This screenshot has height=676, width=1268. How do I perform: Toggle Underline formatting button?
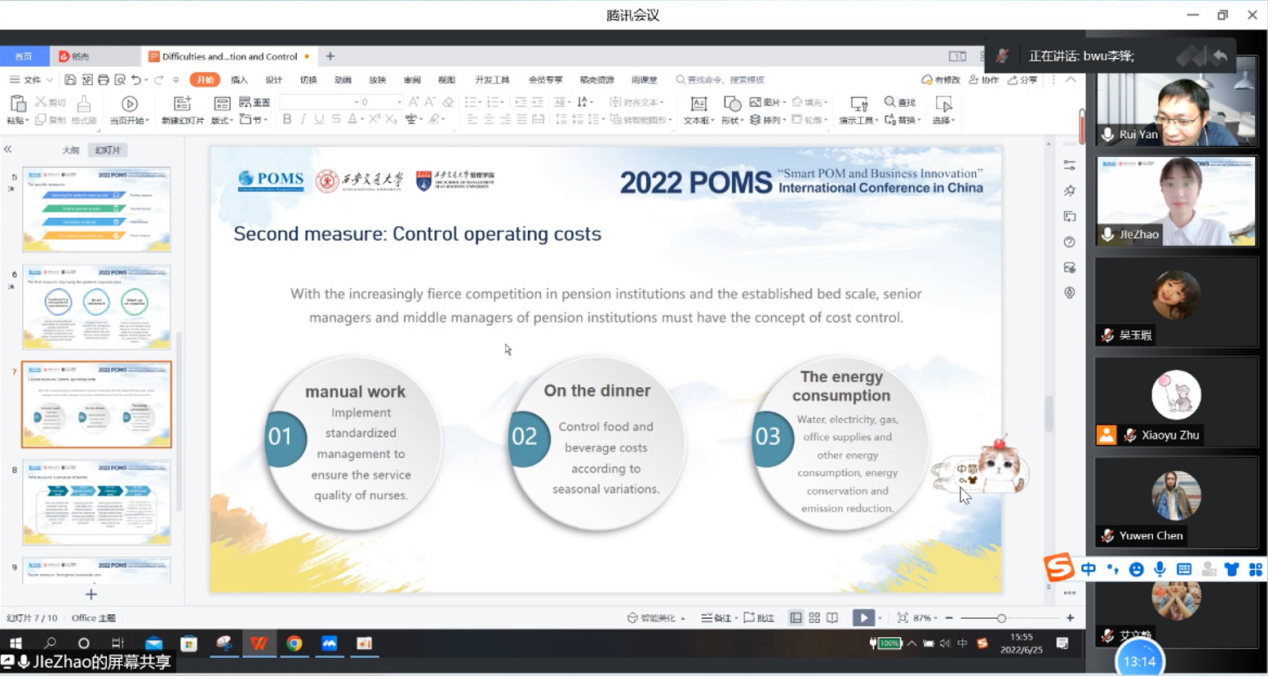319,119
